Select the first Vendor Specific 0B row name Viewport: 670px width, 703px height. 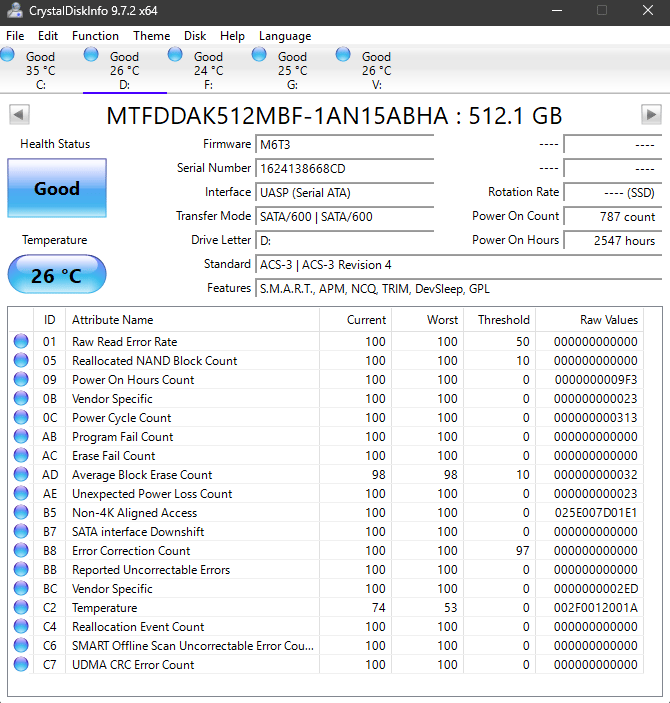pyautogui.click(x=112, y=399)
